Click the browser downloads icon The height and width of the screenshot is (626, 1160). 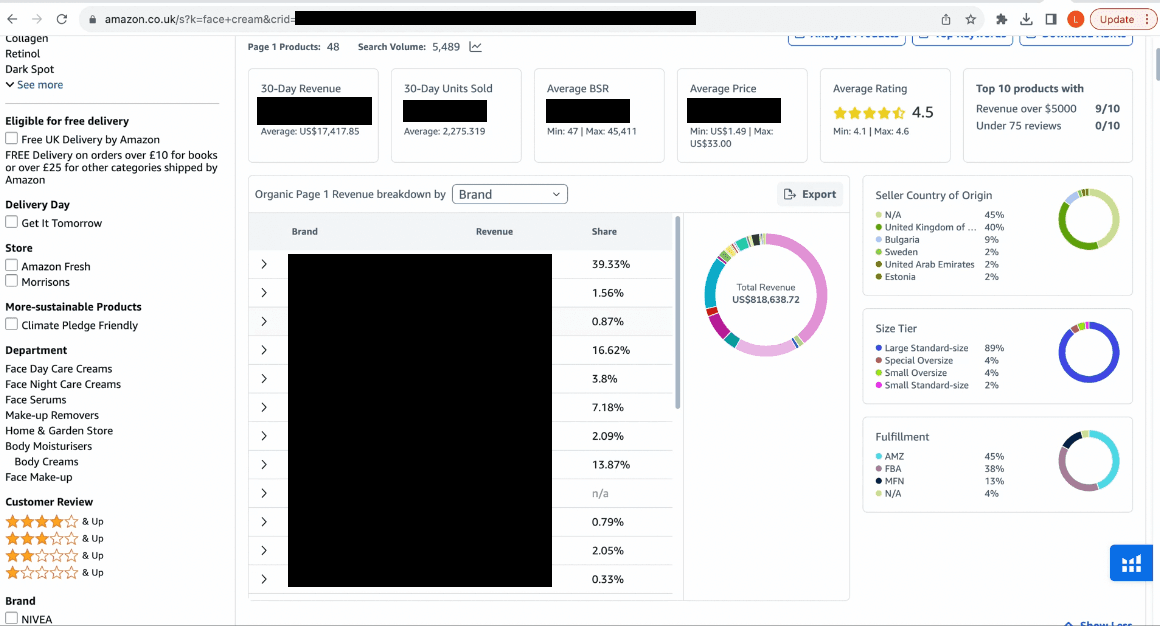1026,19
